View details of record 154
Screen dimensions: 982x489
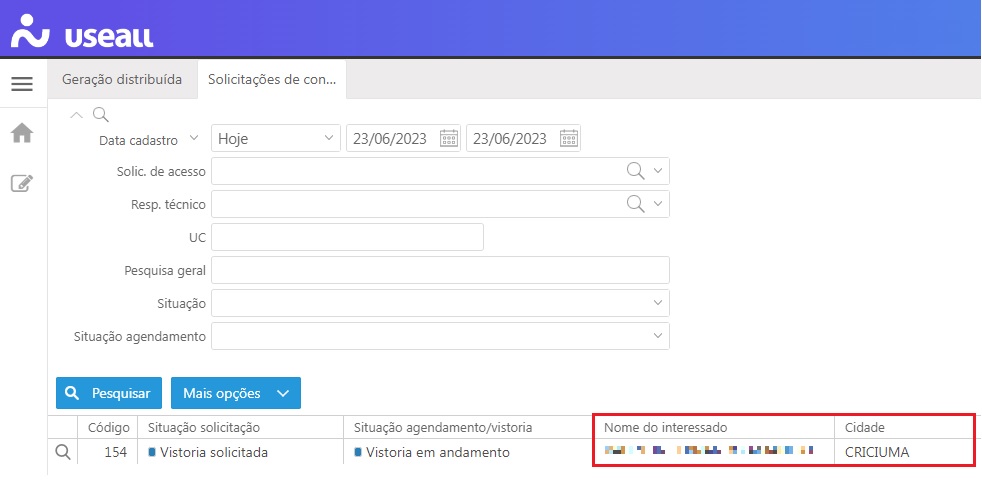click(x=63, y=452)
